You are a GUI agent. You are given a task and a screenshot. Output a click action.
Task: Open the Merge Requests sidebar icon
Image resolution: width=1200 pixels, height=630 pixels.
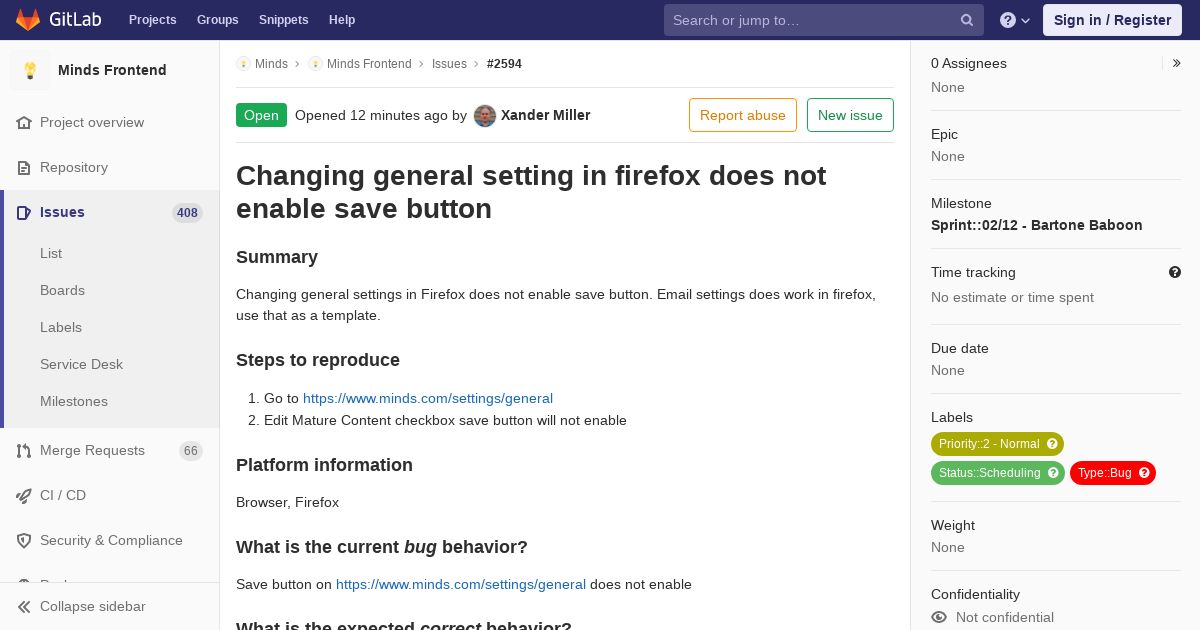[24, 451]
